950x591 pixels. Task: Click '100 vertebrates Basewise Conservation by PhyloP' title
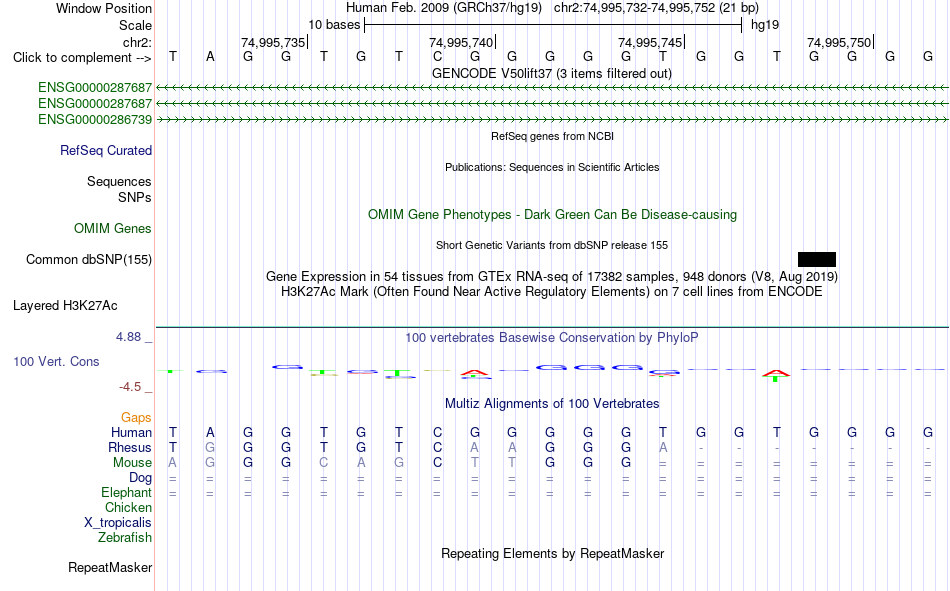pyautogui.click(x=552, y=338)
